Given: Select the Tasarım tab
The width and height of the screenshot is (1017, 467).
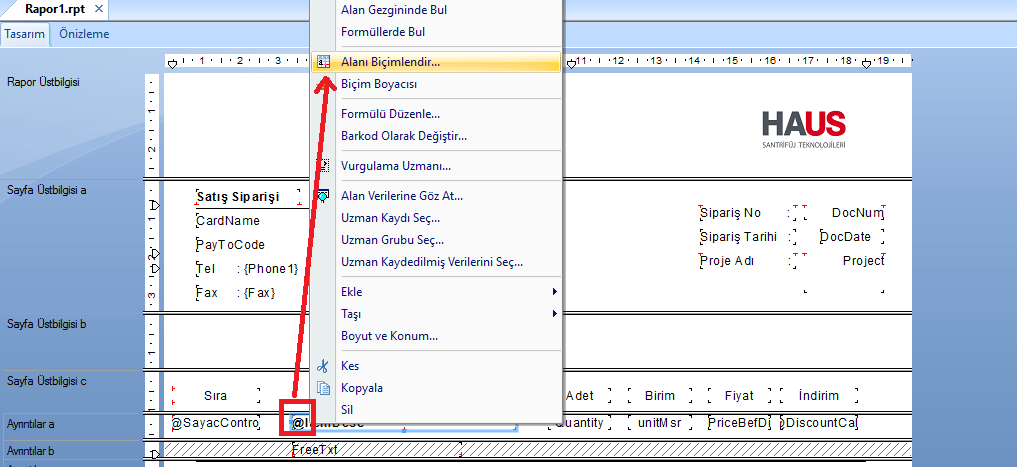Looking at the screenshot, I should 25,34.
